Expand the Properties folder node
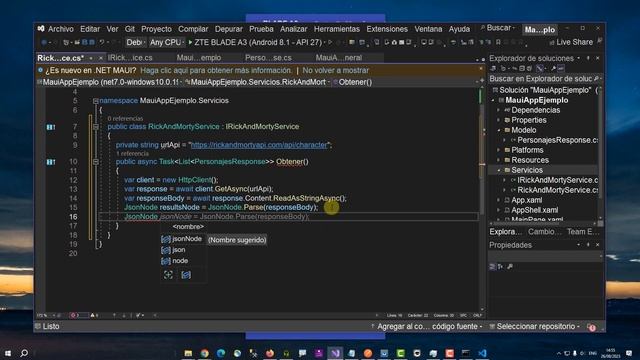Image resolution: width=640 pixels, height=360 pixels. click(x=498, y=120)
